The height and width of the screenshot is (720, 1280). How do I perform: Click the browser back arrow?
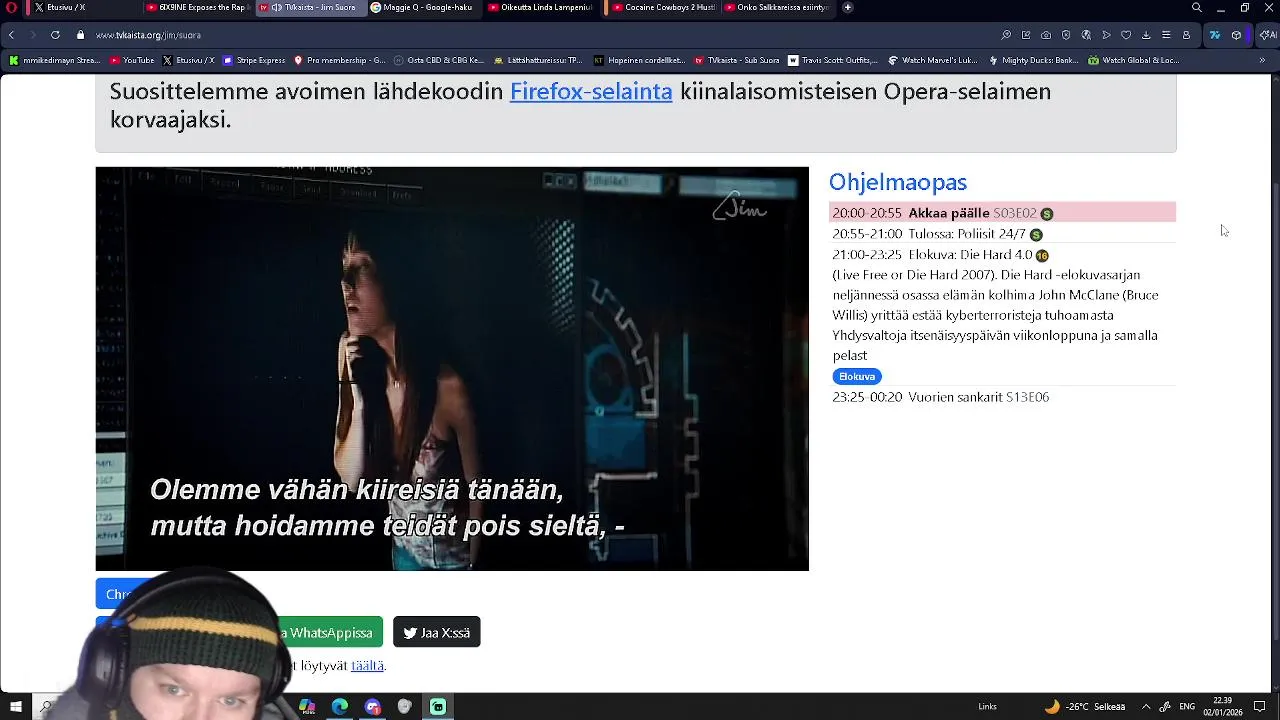[11, 35]
